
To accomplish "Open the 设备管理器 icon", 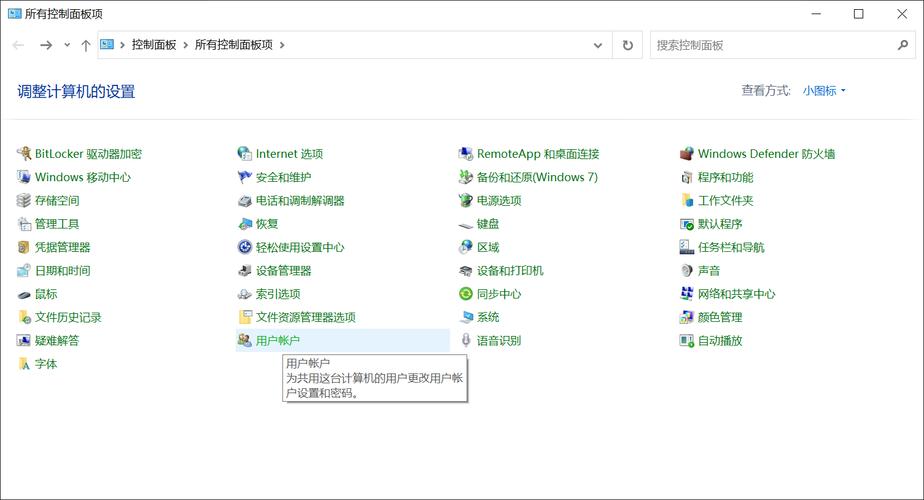I will [x=245, y=271].
